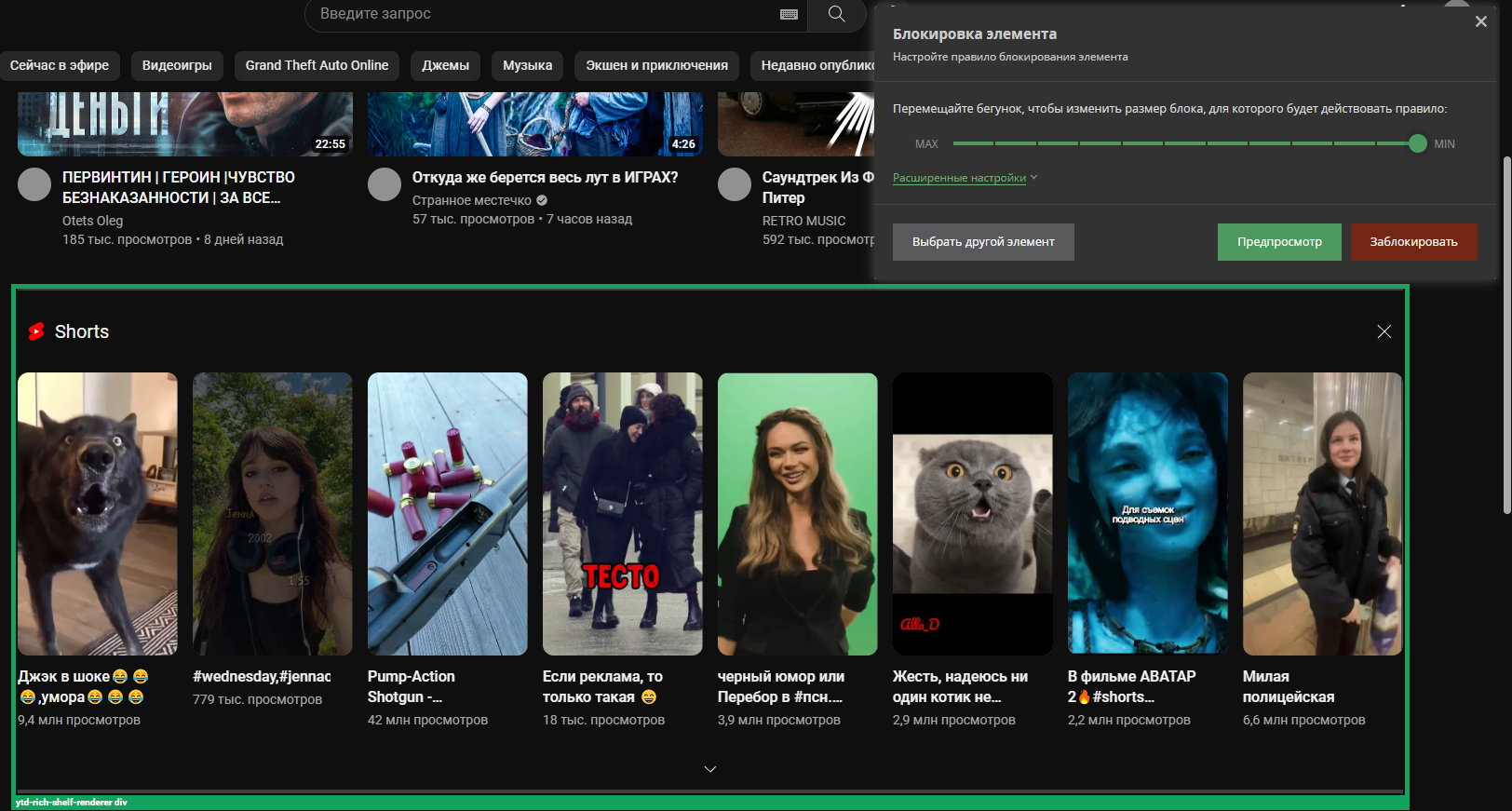Click the page vertical scrollbar
Screen dimensions: 1512x811
[1507, 335]
